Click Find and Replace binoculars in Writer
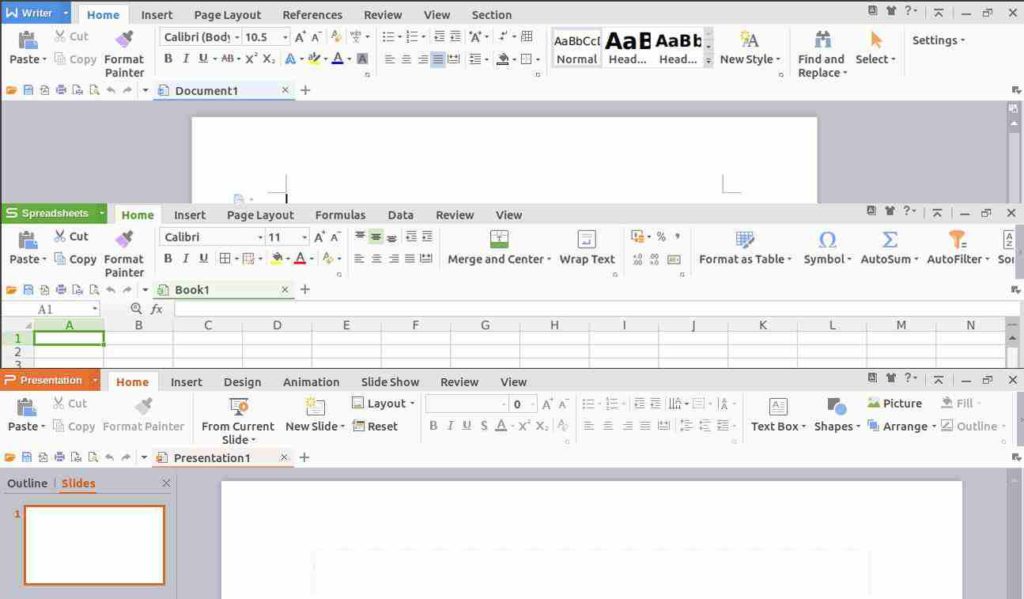Image resolution: width=1024 pixels, height=599 pixels. tap(821, 54)
